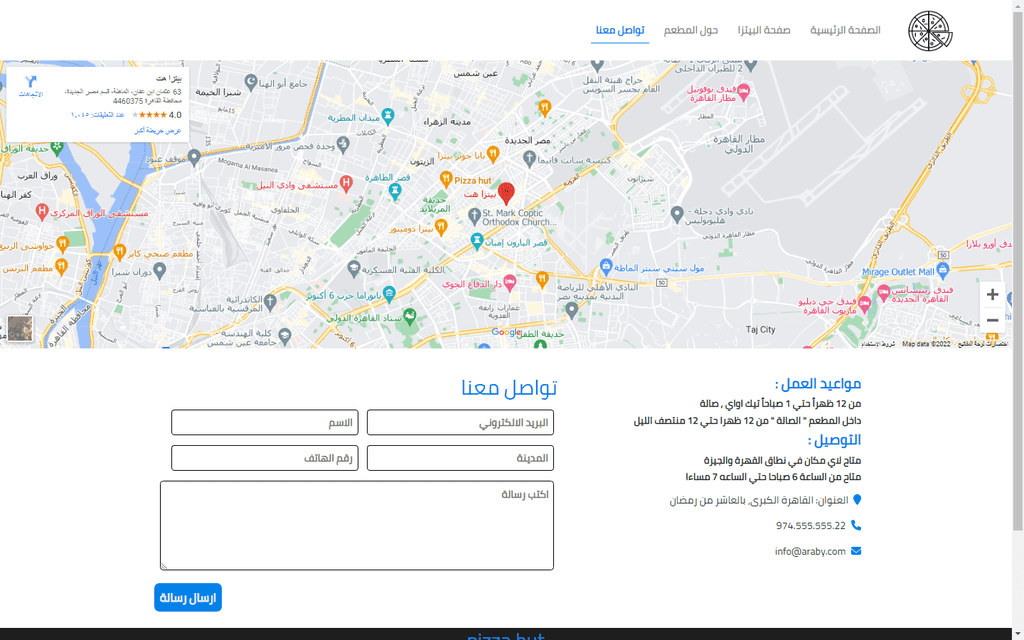Select the بابا جونز بيتزا restaurant marker
1024x640 pixels.
tap(493, 155)
